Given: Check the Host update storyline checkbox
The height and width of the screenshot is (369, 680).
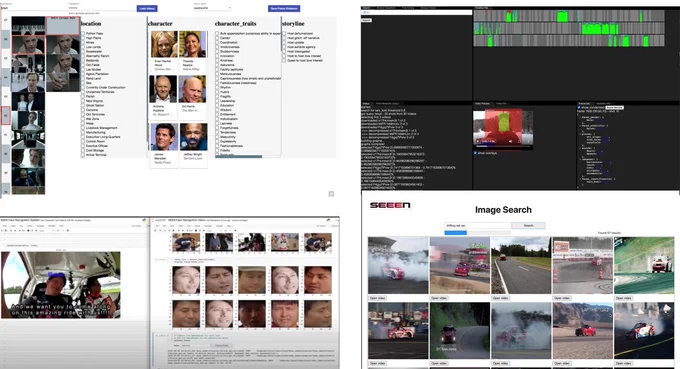Looking at the screenshot, I should 284,42.
